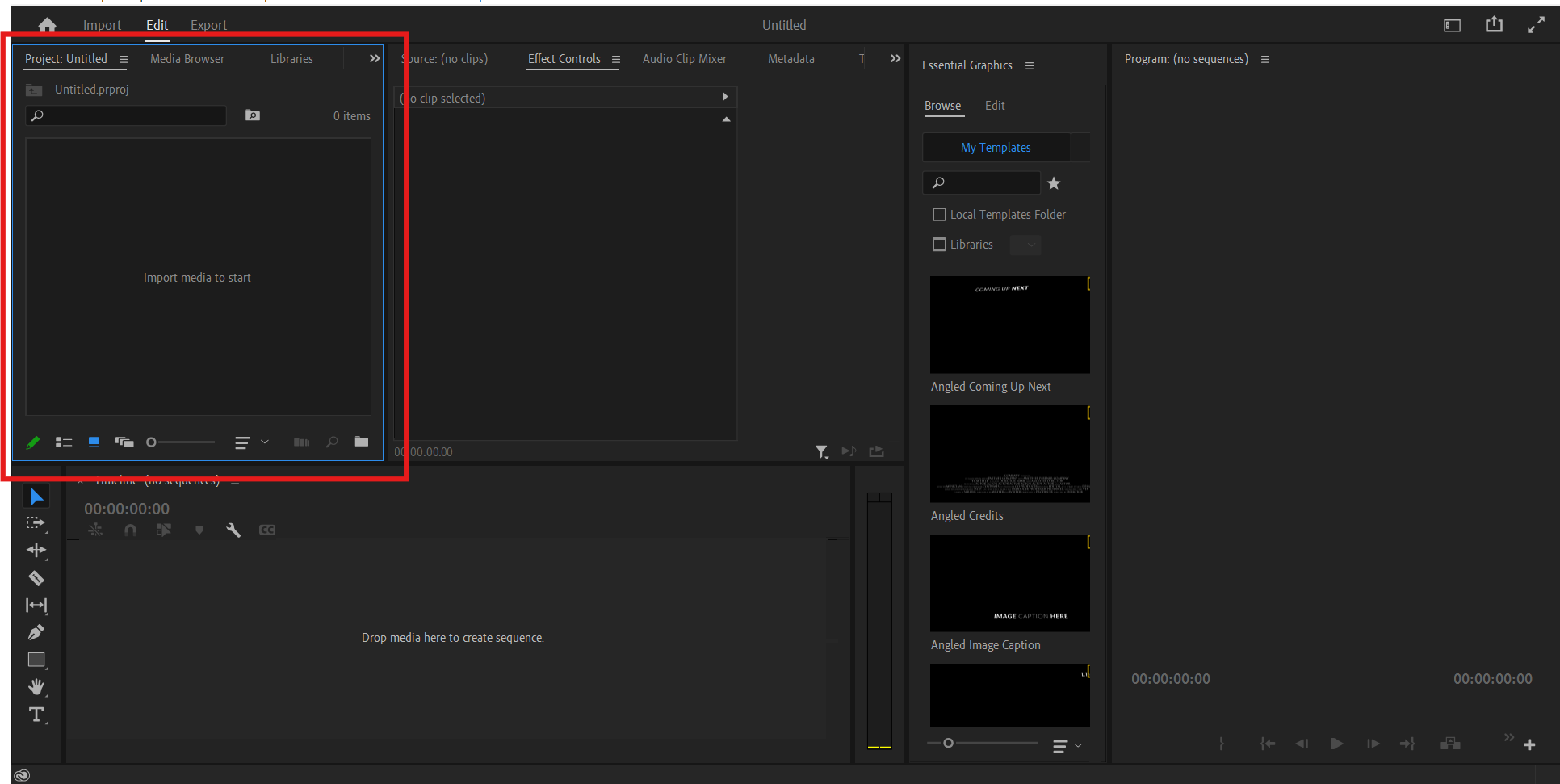Click the My Templates button
Image resolution: width=1560 pixels, height=784 pixels.
click(x=995, y=147)
